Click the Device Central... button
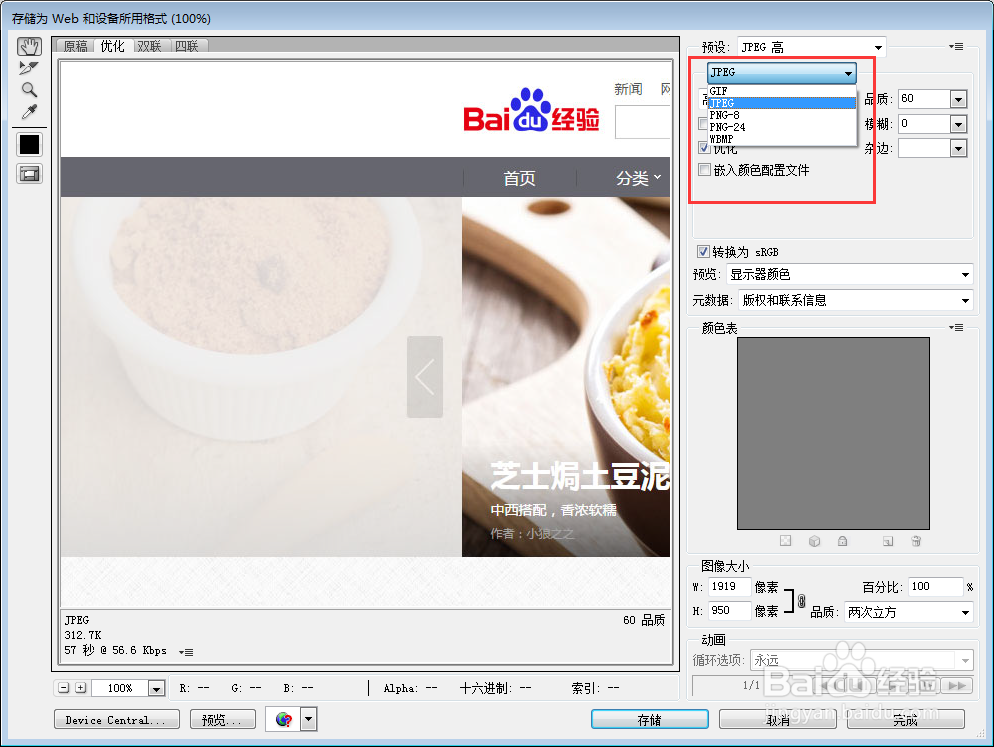The width and height of the screenshot is (994, 747). click(x=117, y=719)
